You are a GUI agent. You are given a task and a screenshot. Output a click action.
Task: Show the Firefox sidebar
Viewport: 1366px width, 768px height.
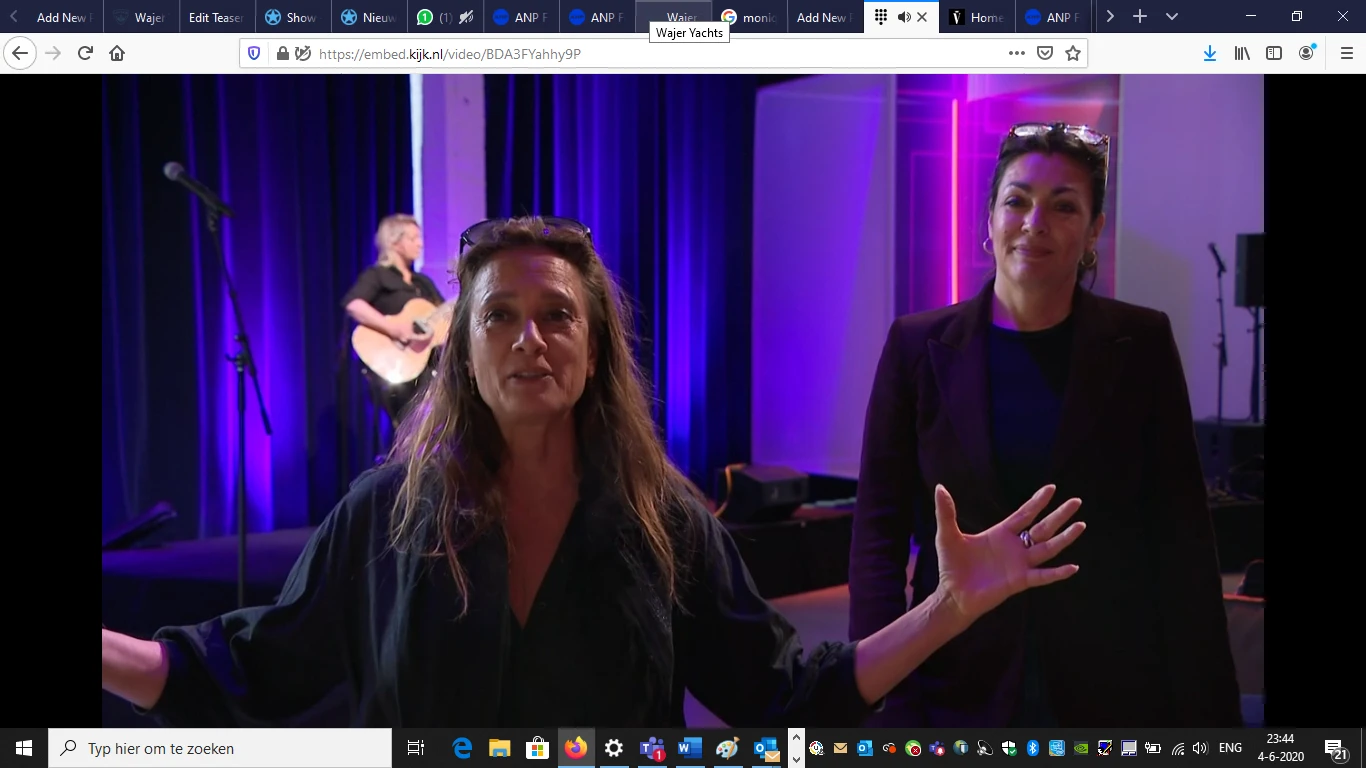1274,54
